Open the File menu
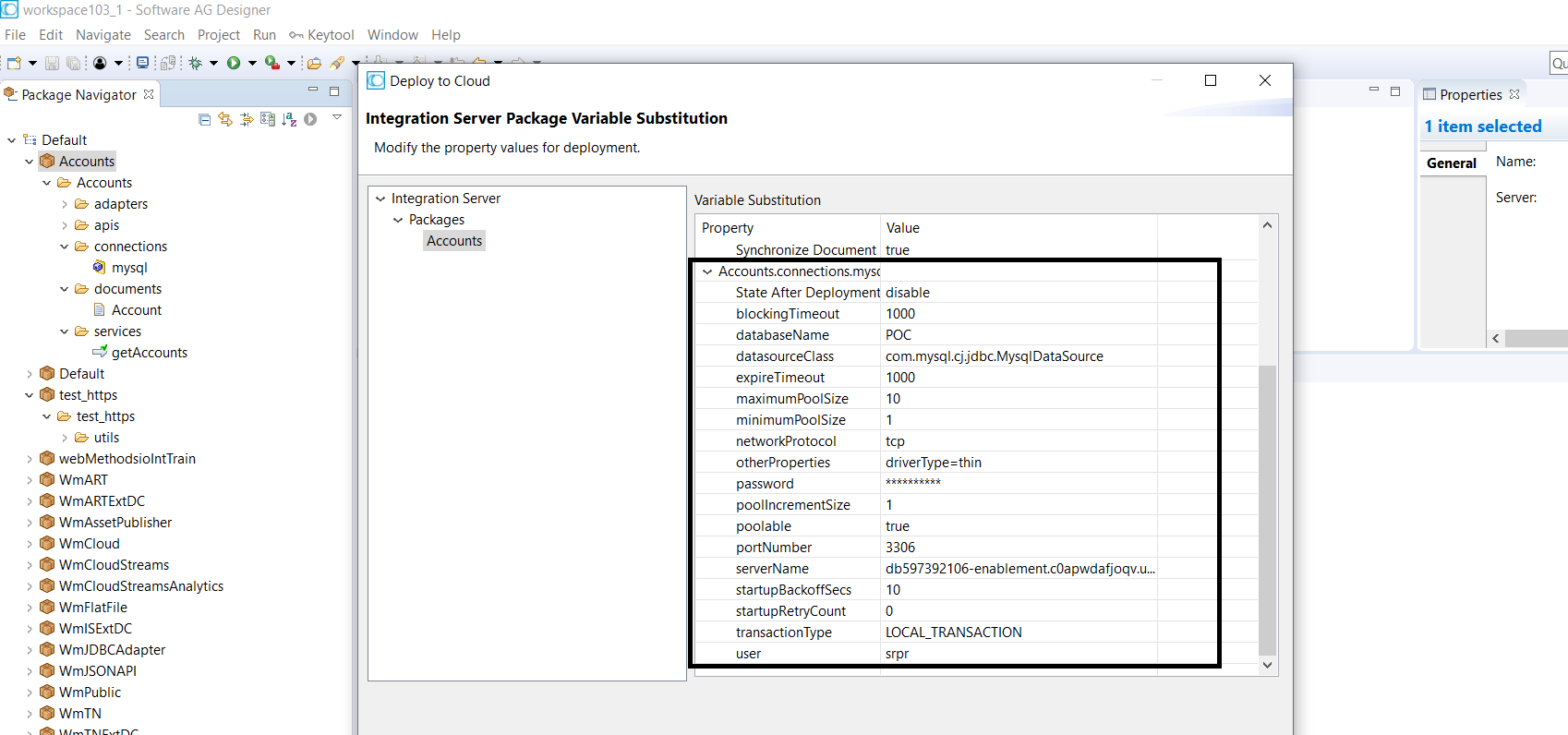 pos(15,35)
